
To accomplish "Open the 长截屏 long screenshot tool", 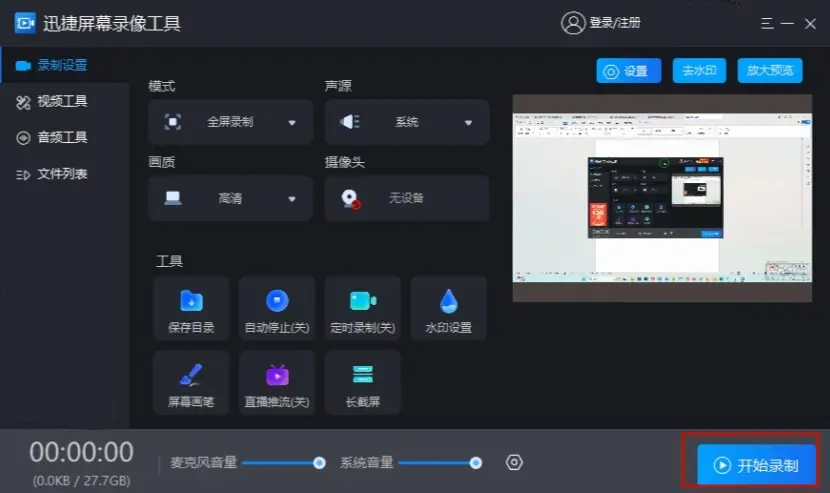I will (x=362, y=384).
